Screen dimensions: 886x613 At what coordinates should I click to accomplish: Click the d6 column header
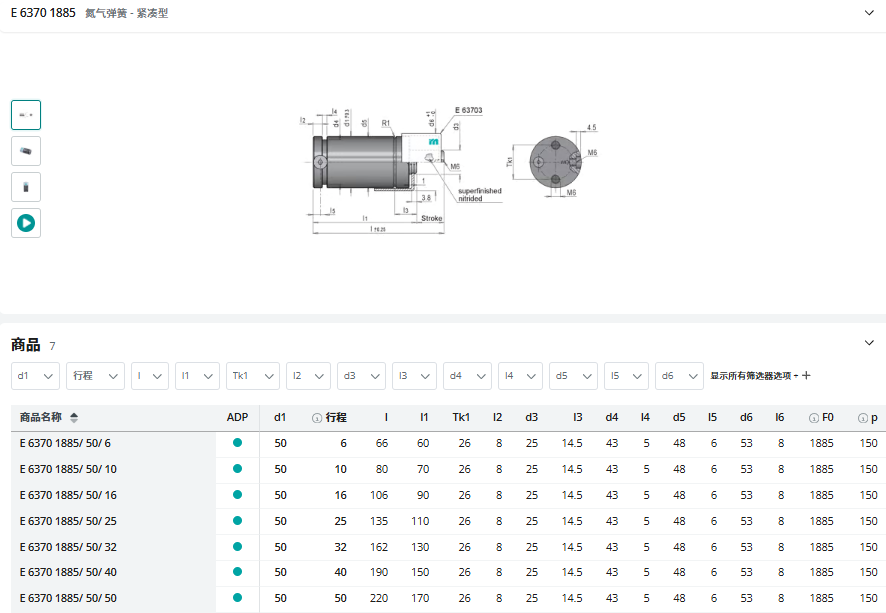(x=746, y=418)
